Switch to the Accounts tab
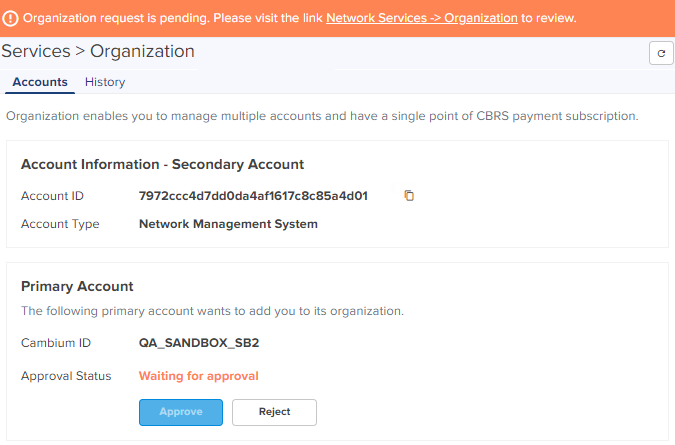Screen dimensions: 675x445 [40, 82]
